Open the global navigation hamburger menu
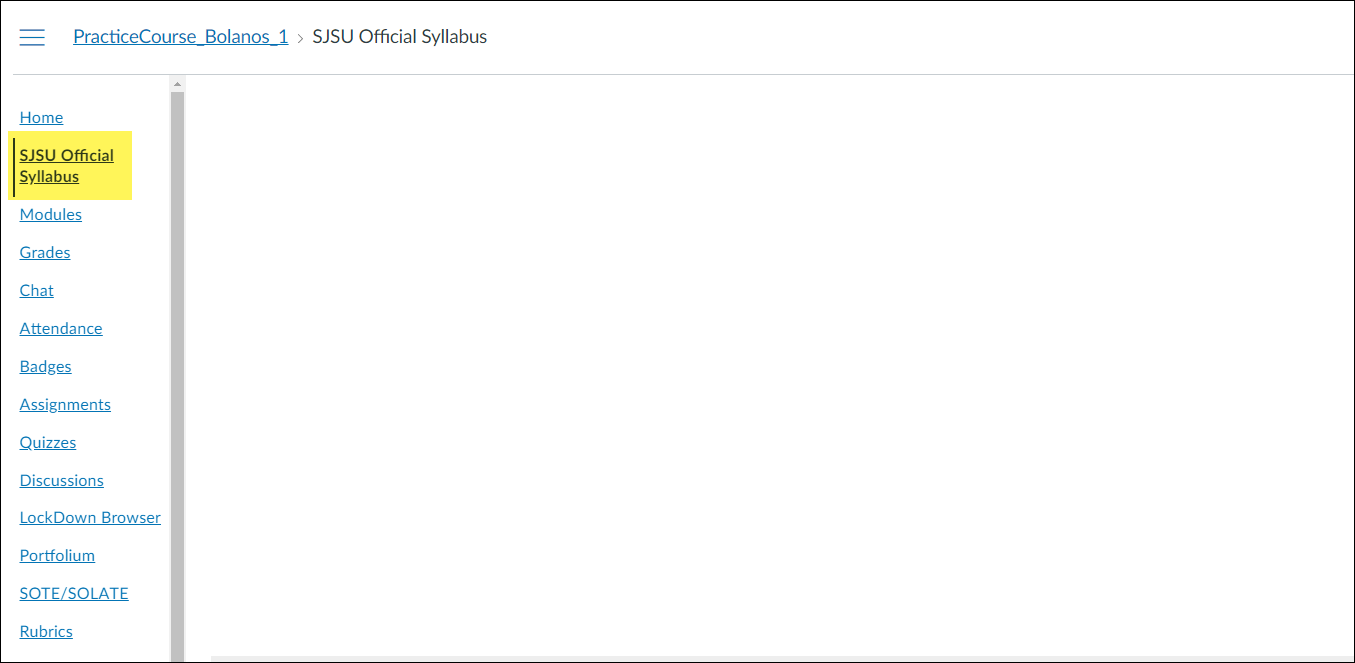This screenshot has height=663, width=1355. (x=32, y=36)
